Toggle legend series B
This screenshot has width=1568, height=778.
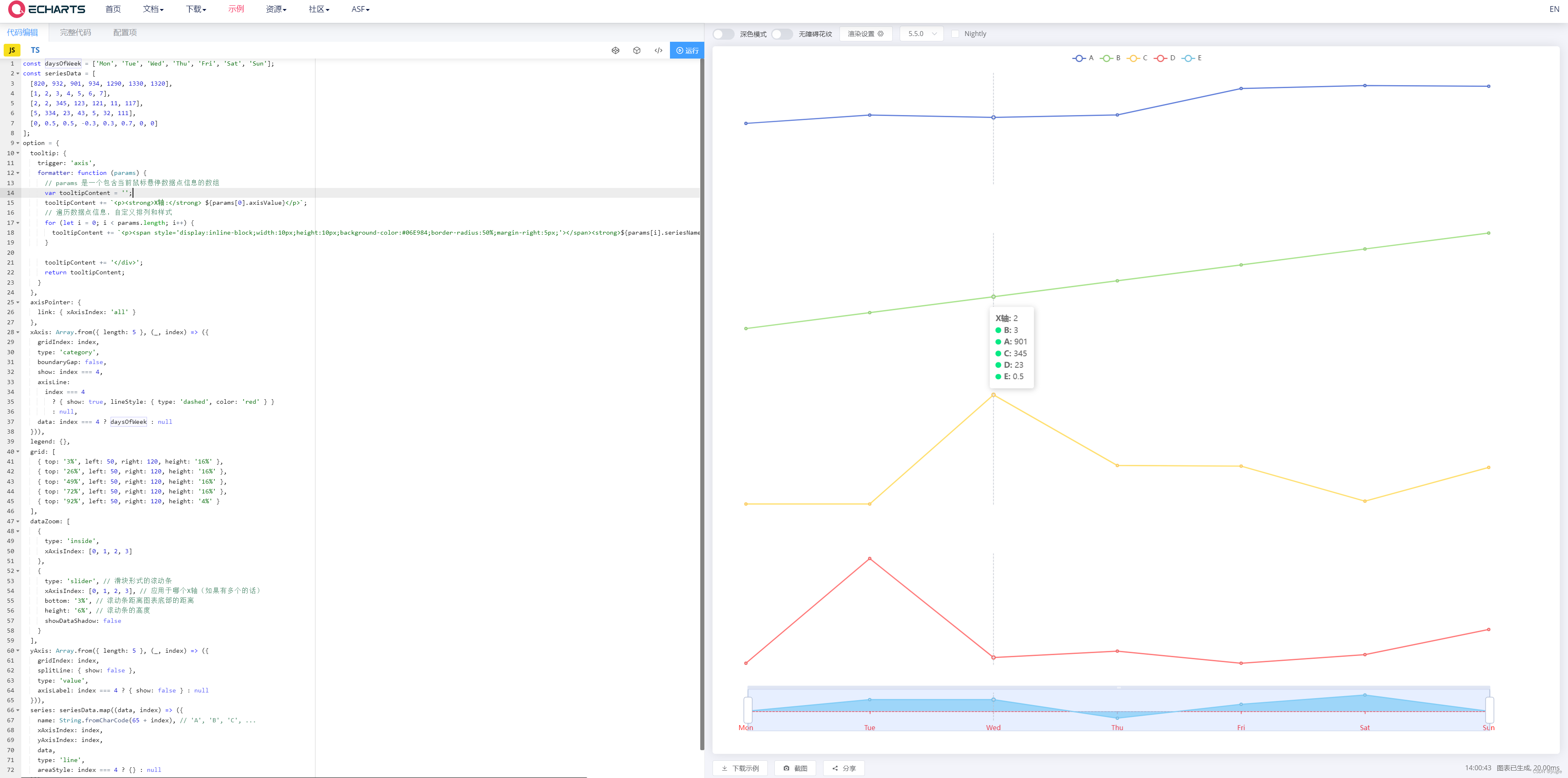point(1110,58)
